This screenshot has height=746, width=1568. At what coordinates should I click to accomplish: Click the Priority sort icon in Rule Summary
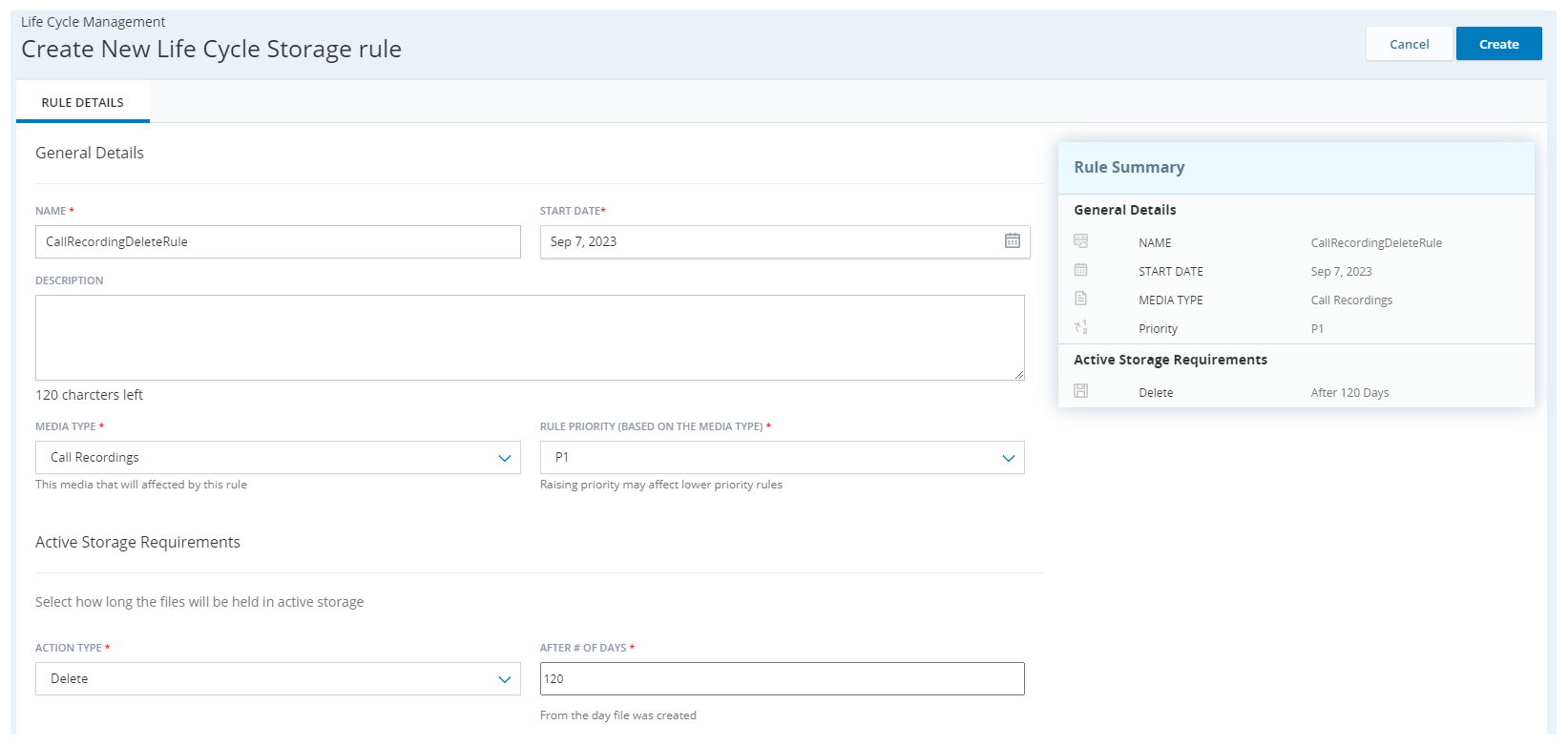pyautogui.click(x=1080, y=327)
